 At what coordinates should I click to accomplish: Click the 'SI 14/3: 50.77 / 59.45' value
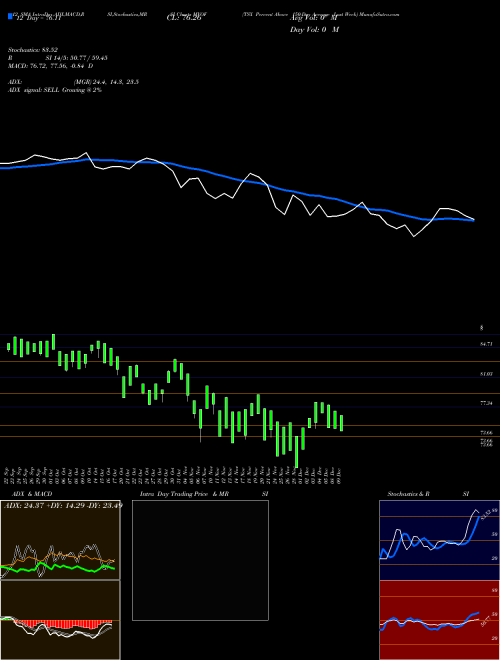pos(76,58)
